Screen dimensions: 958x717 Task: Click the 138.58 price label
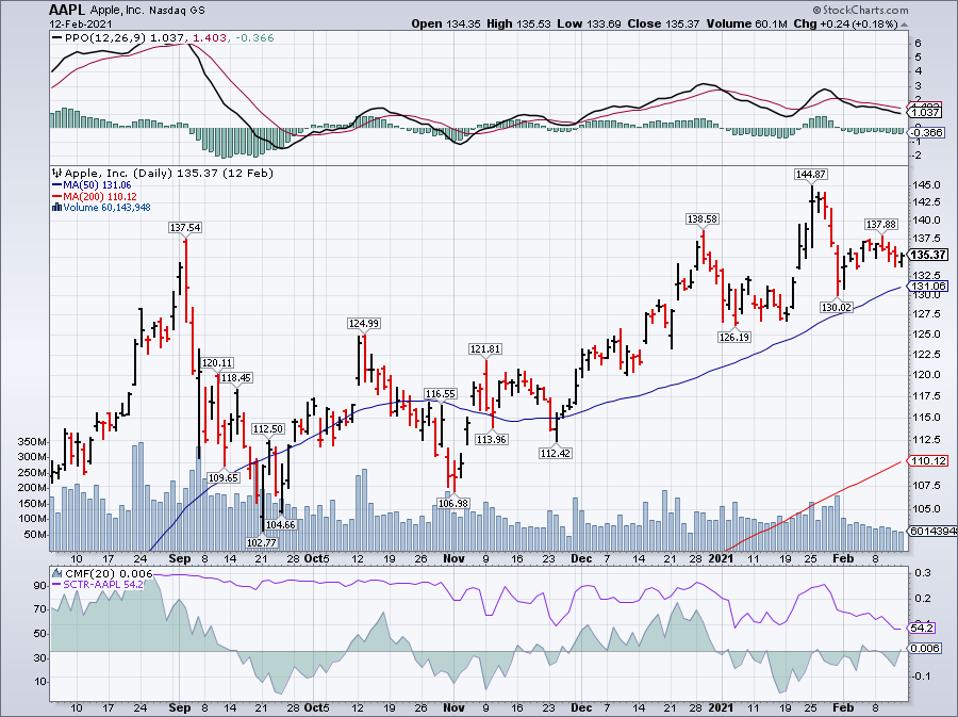pos(703,219)
